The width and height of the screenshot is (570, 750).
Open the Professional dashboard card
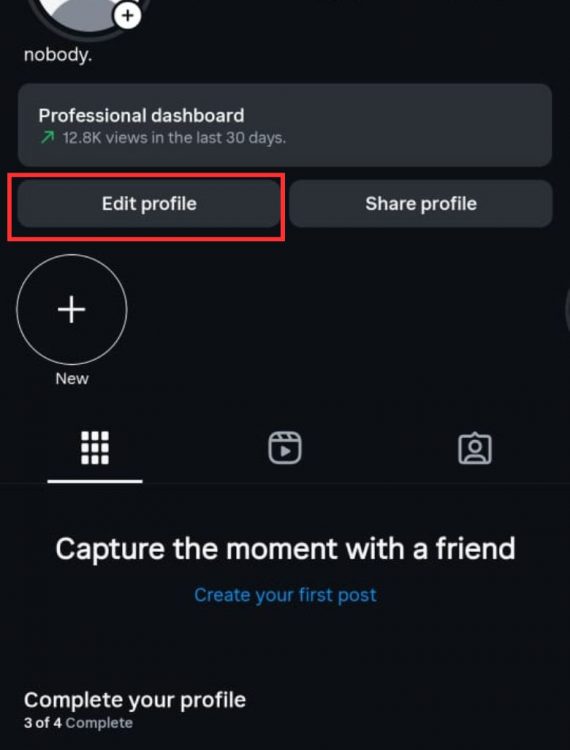point(285,125)
